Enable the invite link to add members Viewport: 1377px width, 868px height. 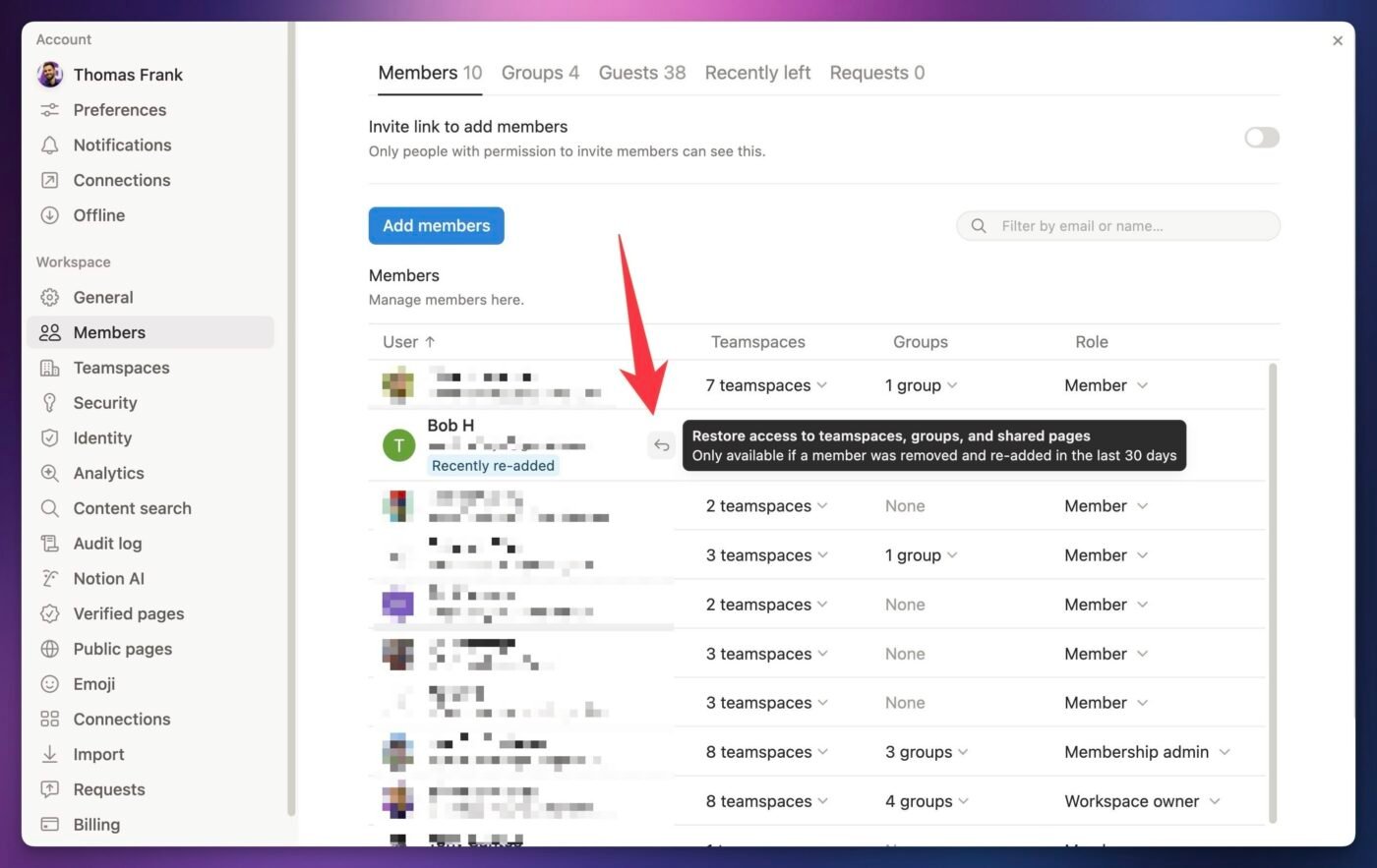1261,138
